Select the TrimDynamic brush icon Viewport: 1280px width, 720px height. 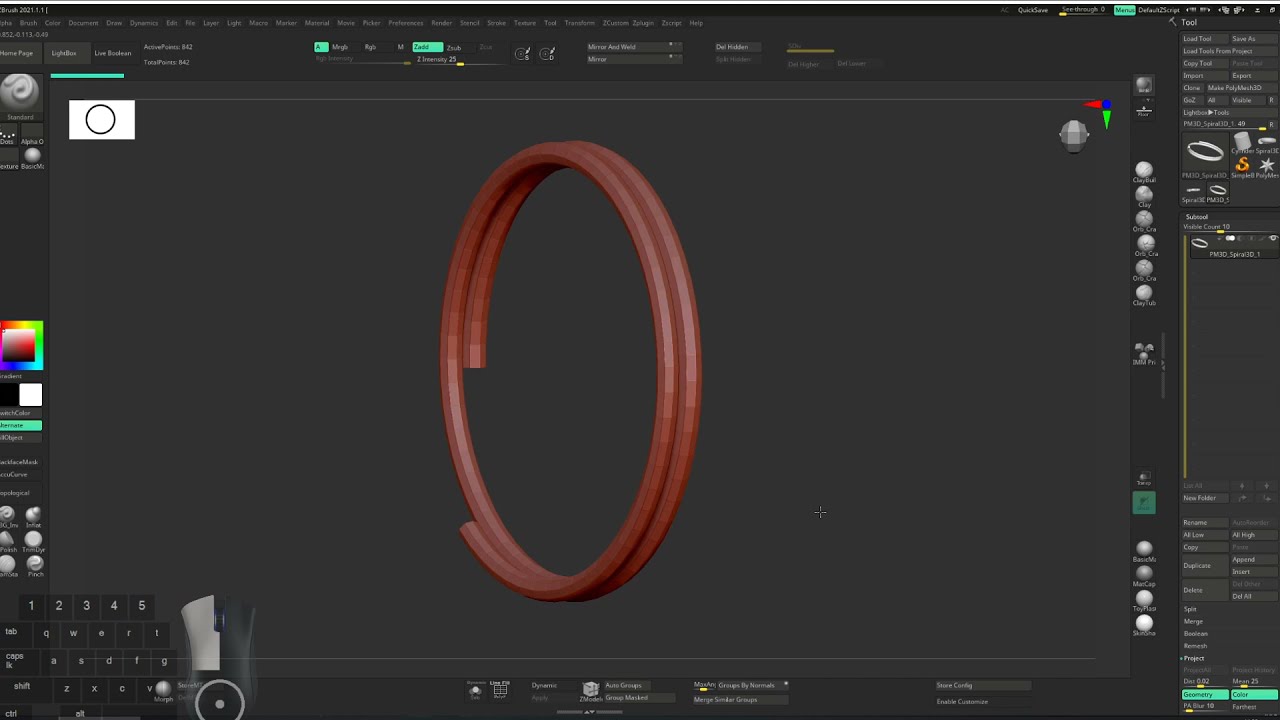tap(33, 541)
